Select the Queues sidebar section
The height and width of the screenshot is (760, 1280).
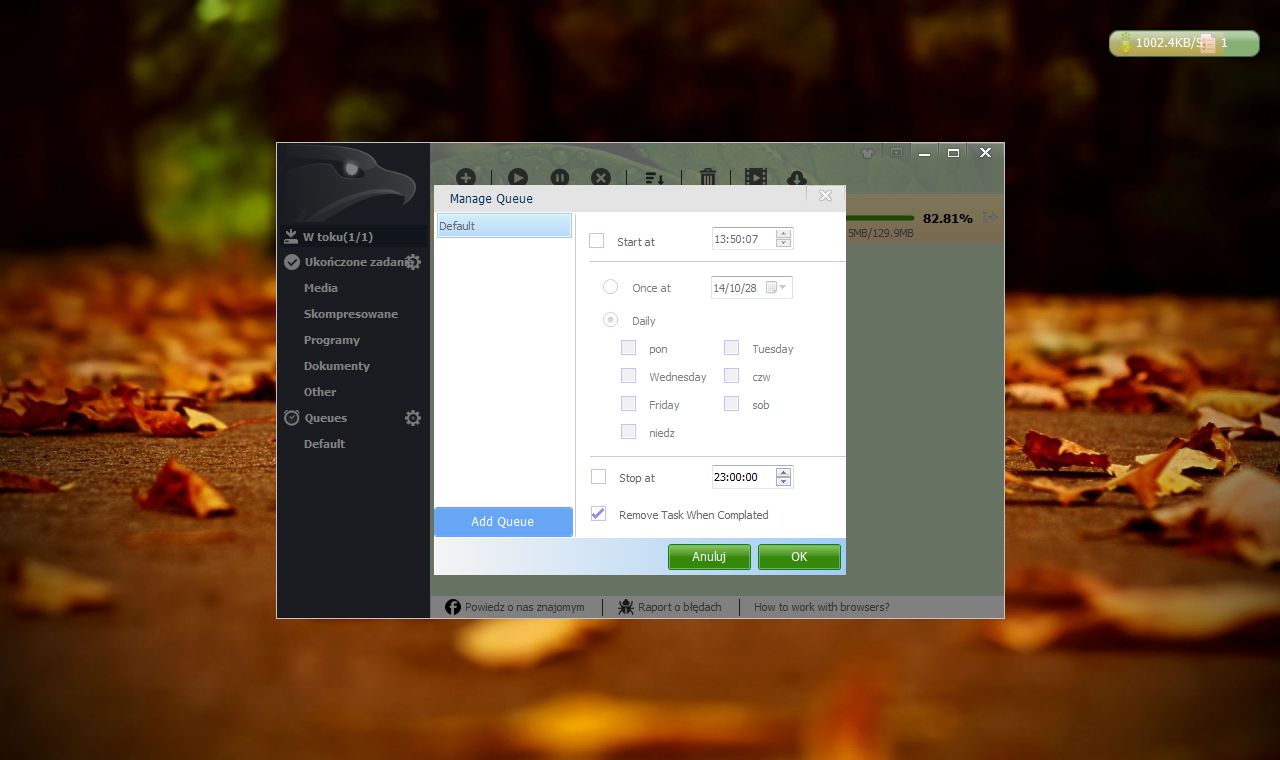click(x=326, y=418)
